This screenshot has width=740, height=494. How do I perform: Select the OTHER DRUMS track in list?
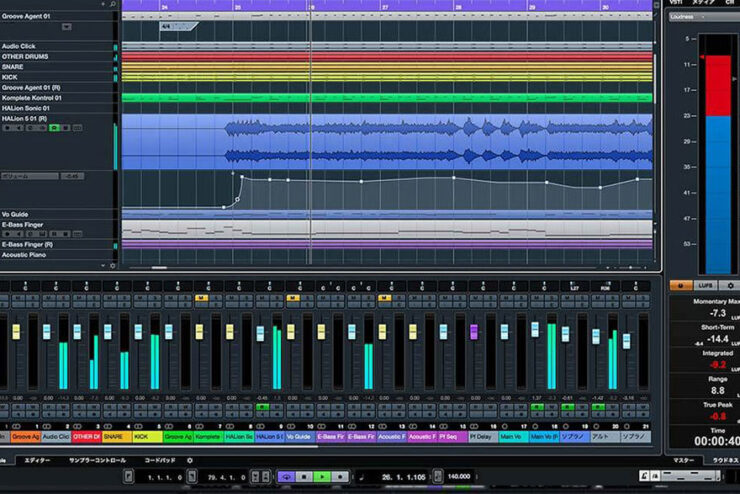pos(57,57)
